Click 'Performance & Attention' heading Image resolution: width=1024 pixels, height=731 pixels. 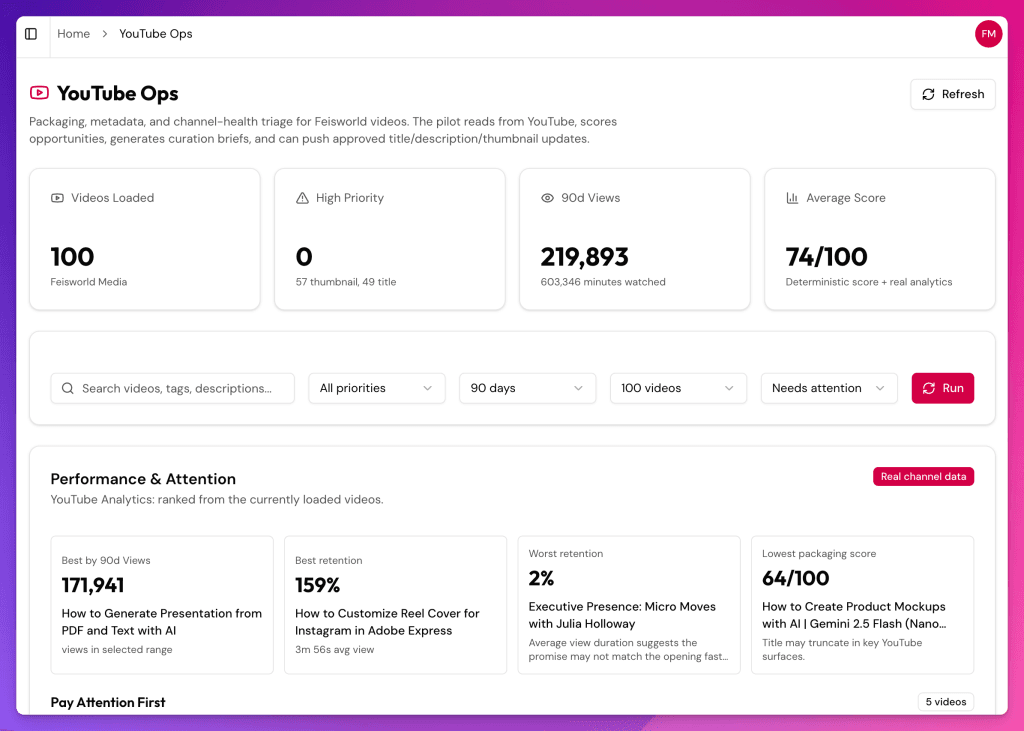[143, 479]
